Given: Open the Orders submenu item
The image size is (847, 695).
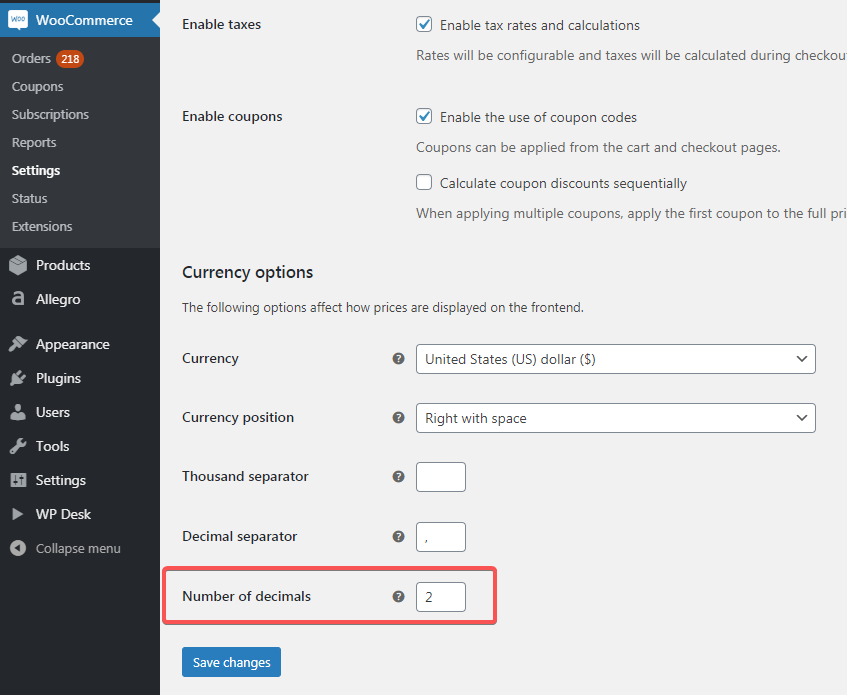Looking at the screenshot, I should tap(31, 59).
